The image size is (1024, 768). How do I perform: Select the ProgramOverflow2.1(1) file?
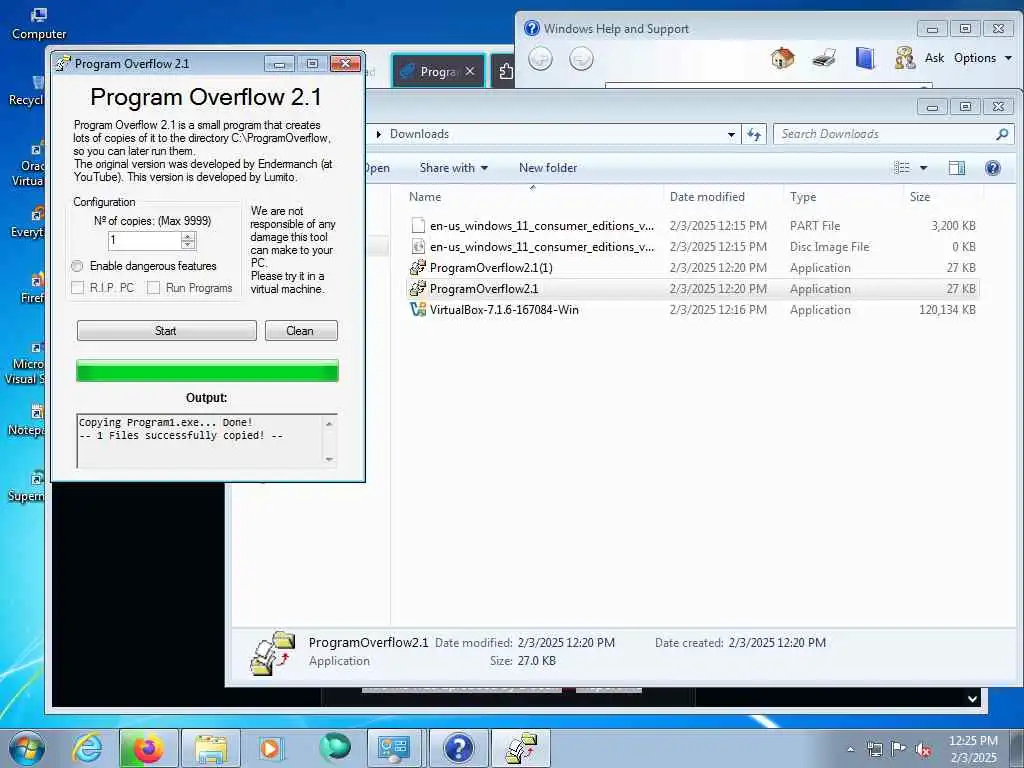click(x=692, y=267)
